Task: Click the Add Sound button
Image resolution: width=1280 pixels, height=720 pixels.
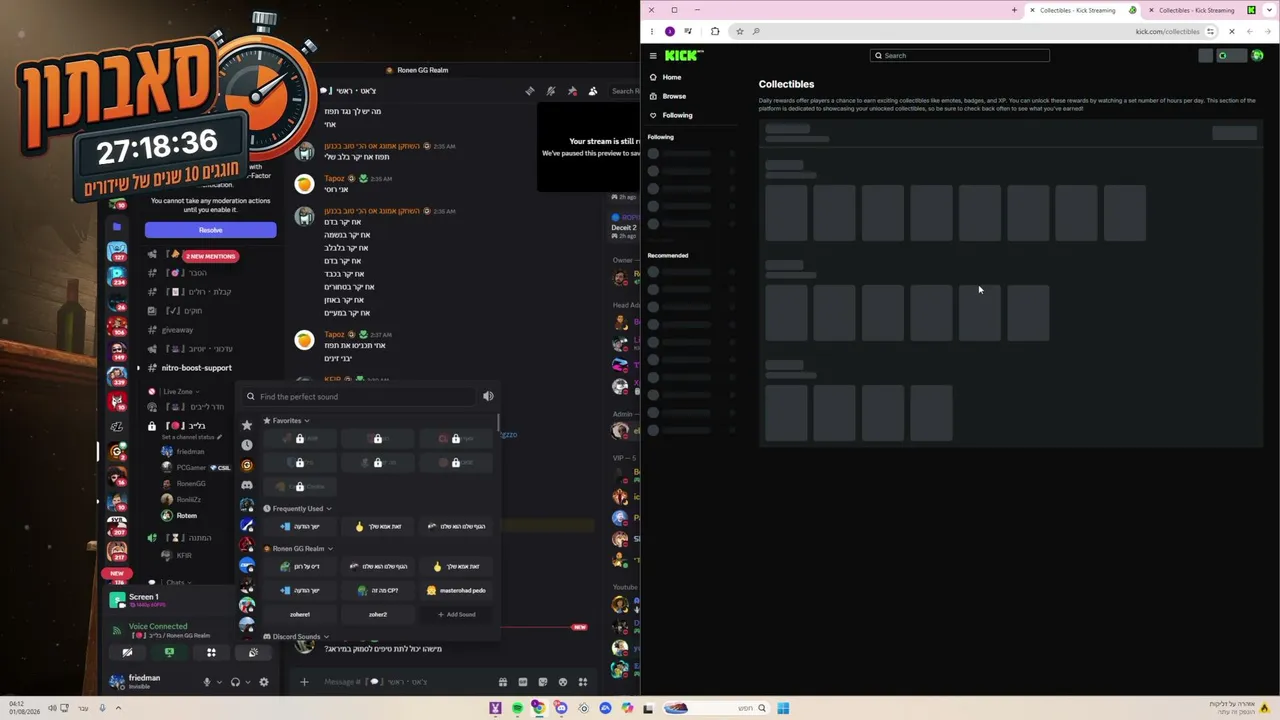Action: pyautogui.click(x=456, y=615)
